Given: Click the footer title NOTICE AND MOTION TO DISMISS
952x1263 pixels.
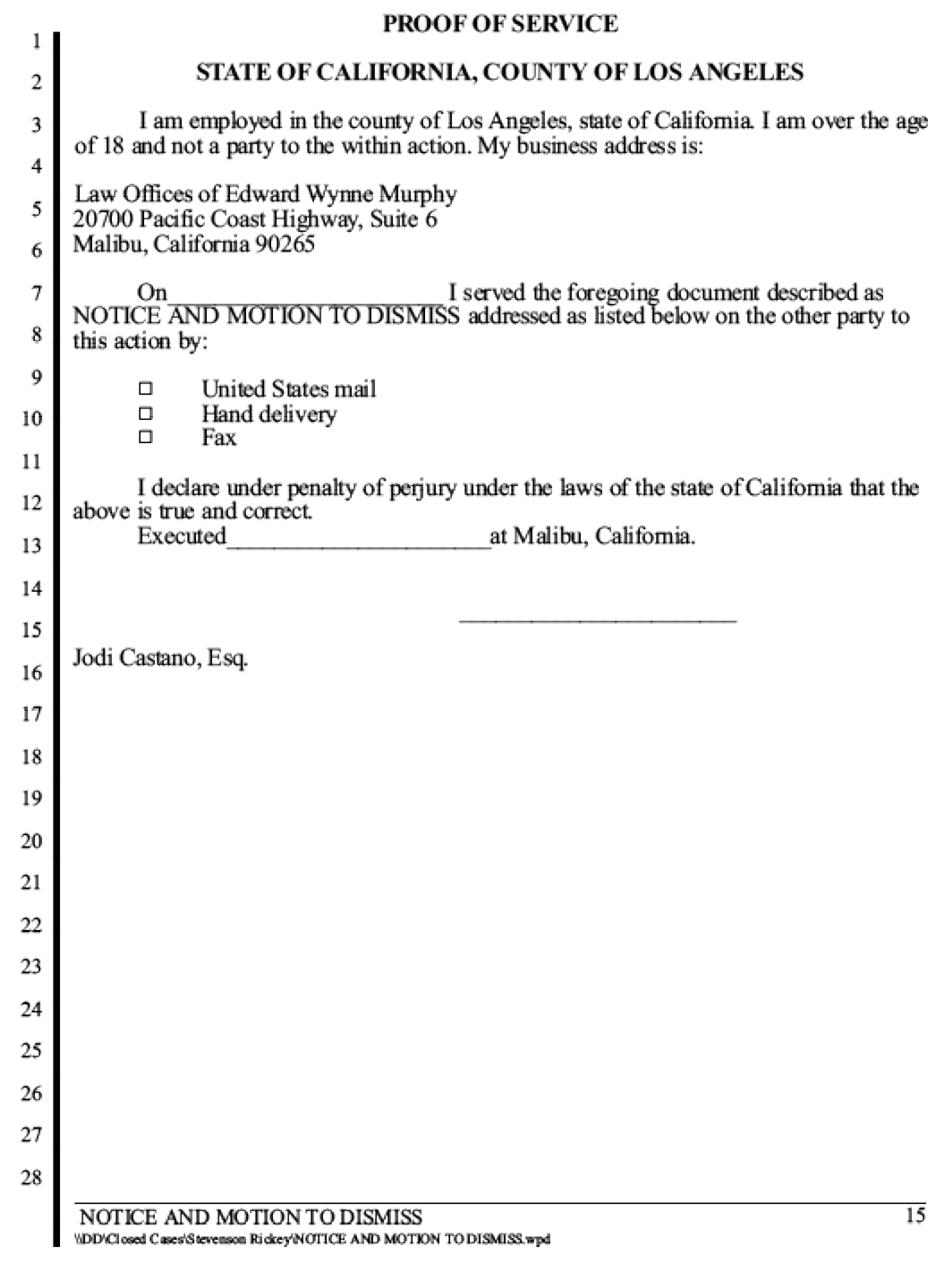Looking at the screenshot, I should [x=251, y=1217].
